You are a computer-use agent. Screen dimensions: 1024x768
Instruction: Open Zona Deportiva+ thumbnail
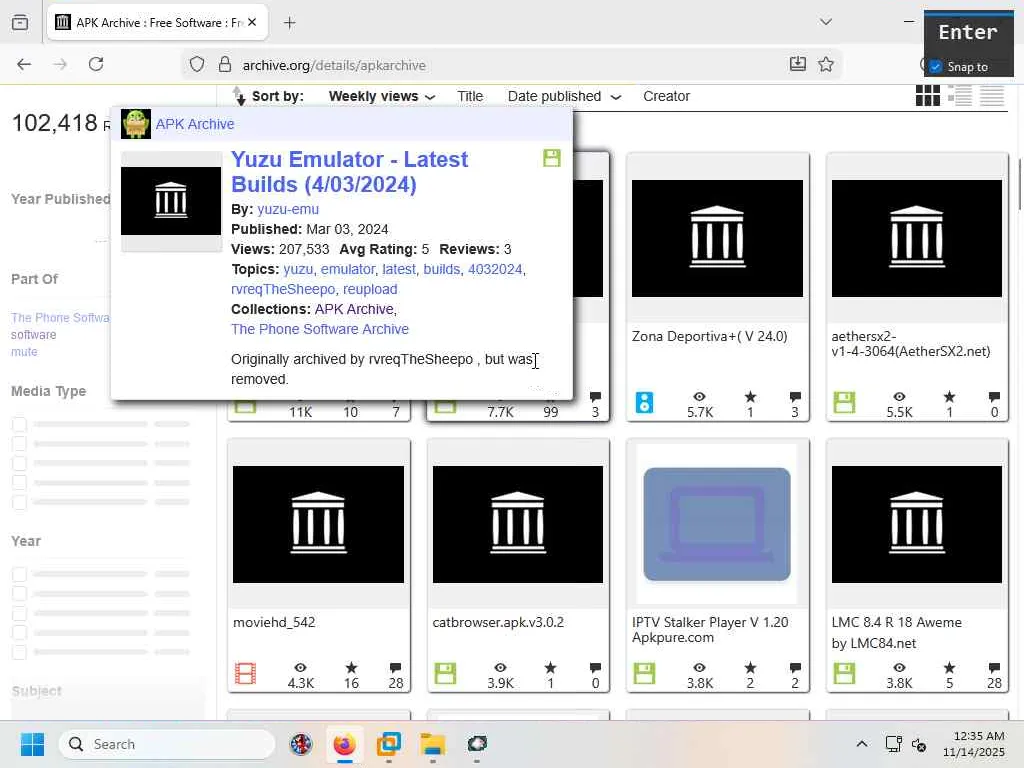tap(717, 238)
